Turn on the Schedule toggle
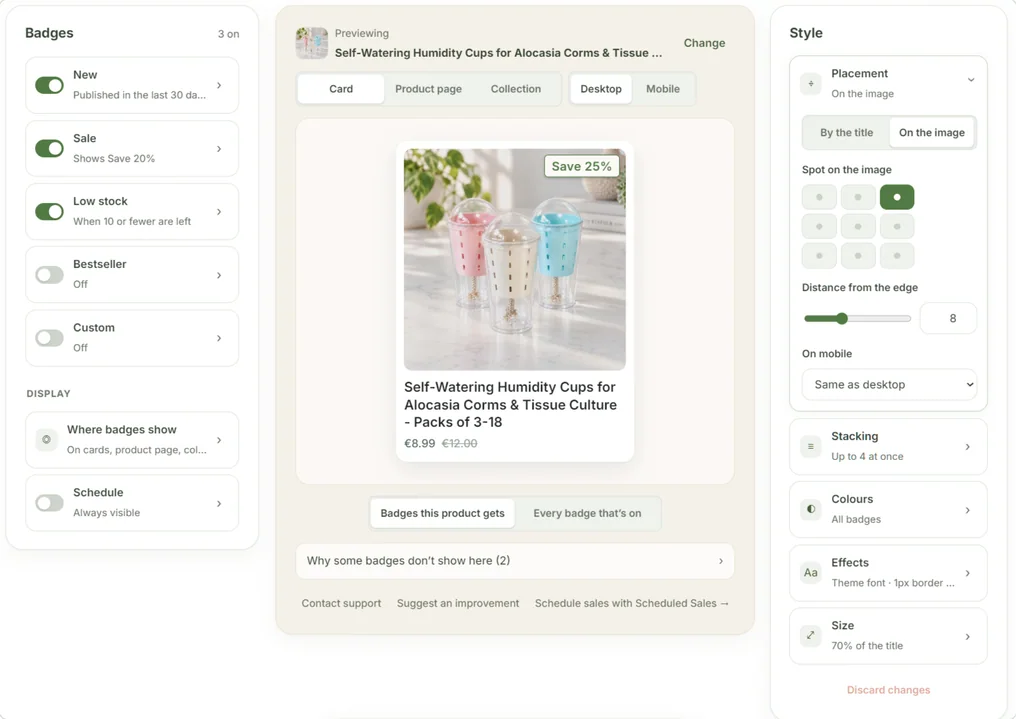1016x719 pixels. pos(49,503)
